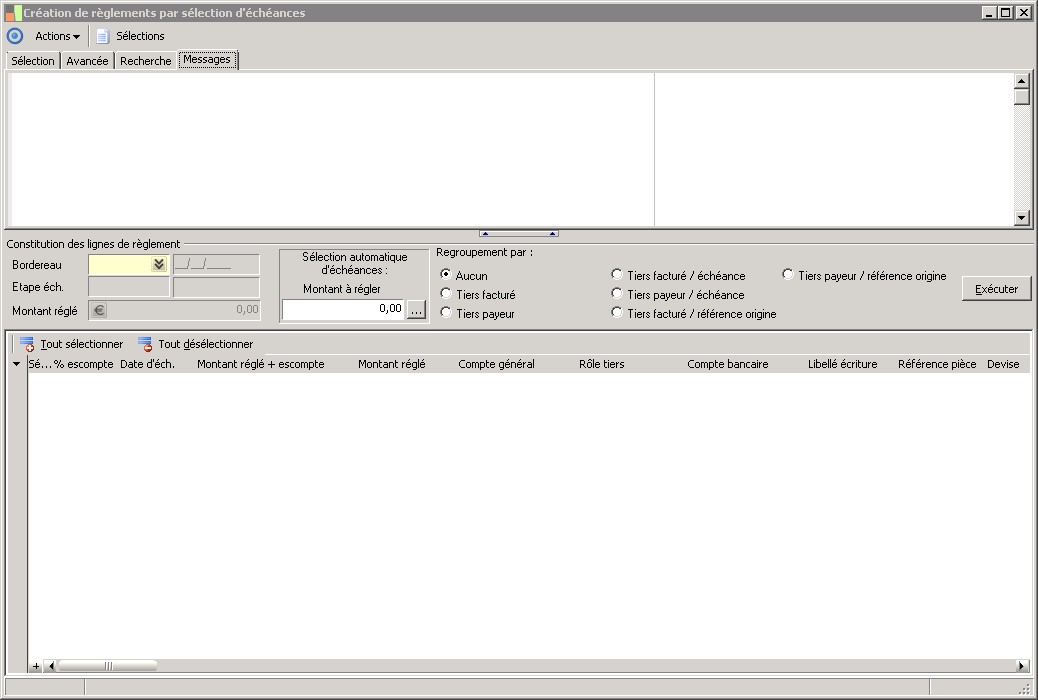1038x700 pixels.
Task: Click the Exécuter button
Action: [996, 289]
